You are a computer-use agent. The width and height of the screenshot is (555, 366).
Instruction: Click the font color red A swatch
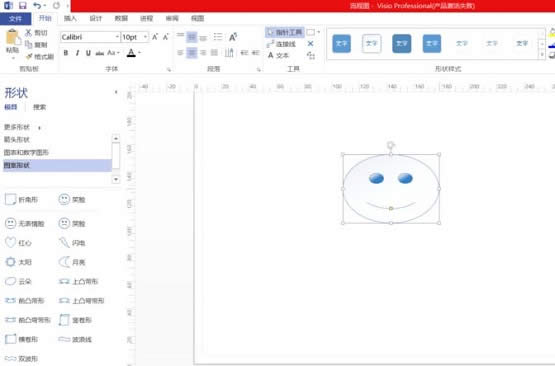[x=131, y=53]
